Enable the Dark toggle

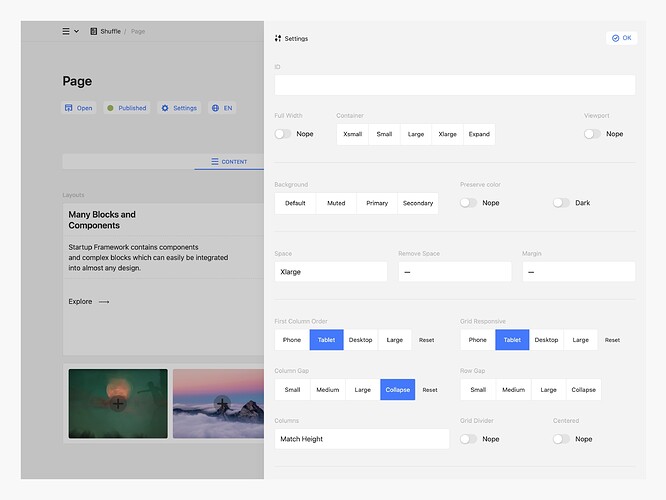561,203
